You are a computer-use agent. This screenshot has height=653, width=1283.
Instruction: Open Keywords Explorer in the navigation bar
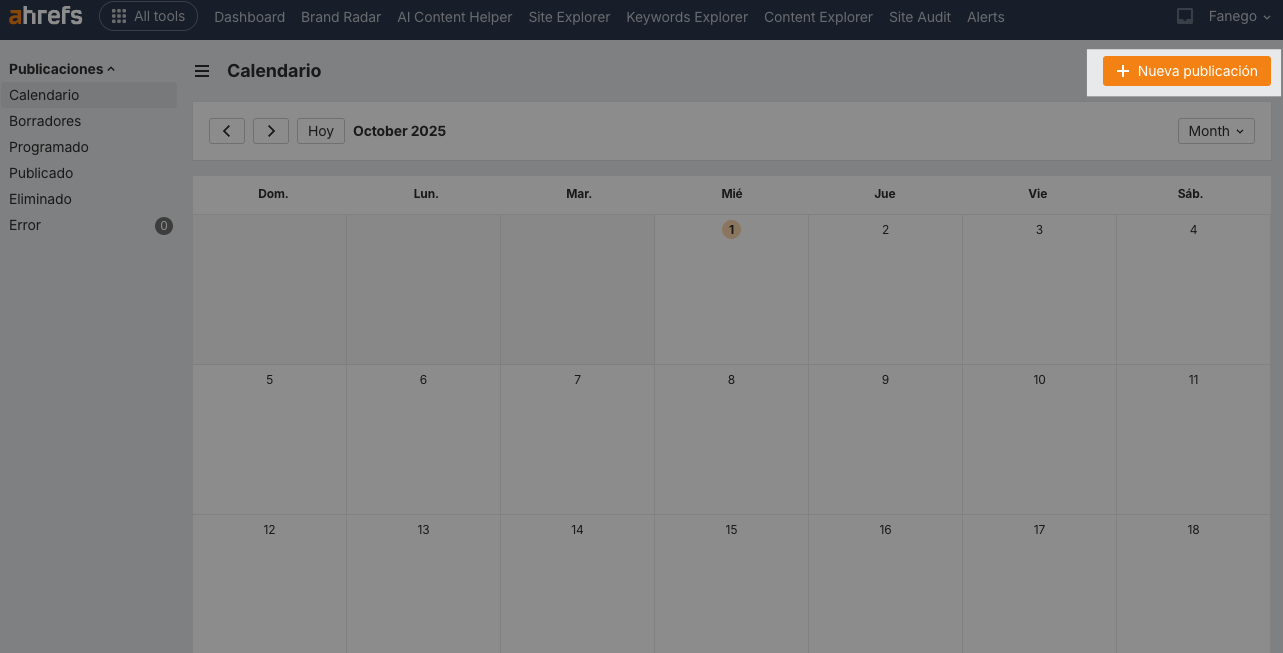coord(687,17)
